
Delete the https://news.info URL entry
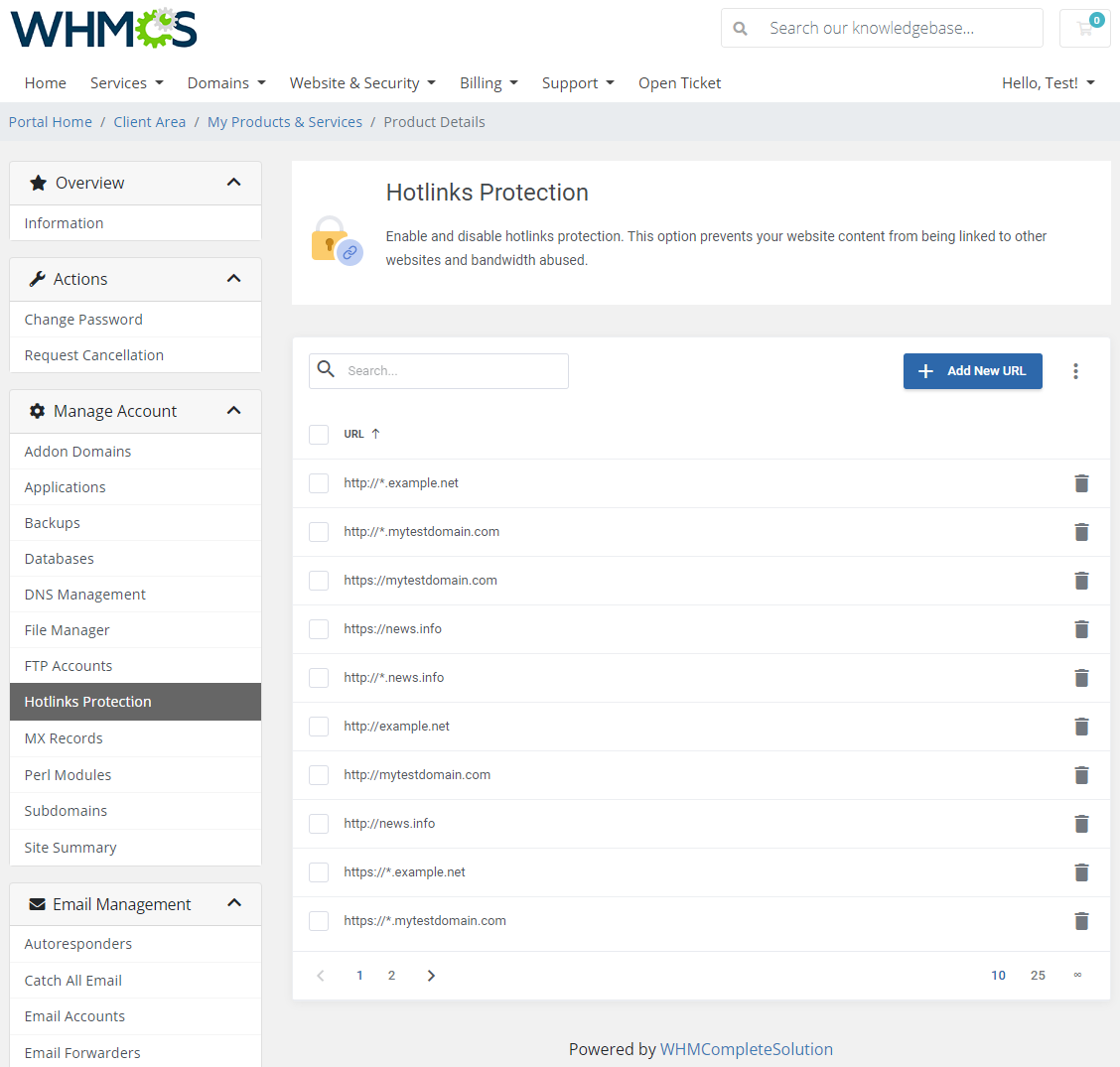tap(1081, 628)
